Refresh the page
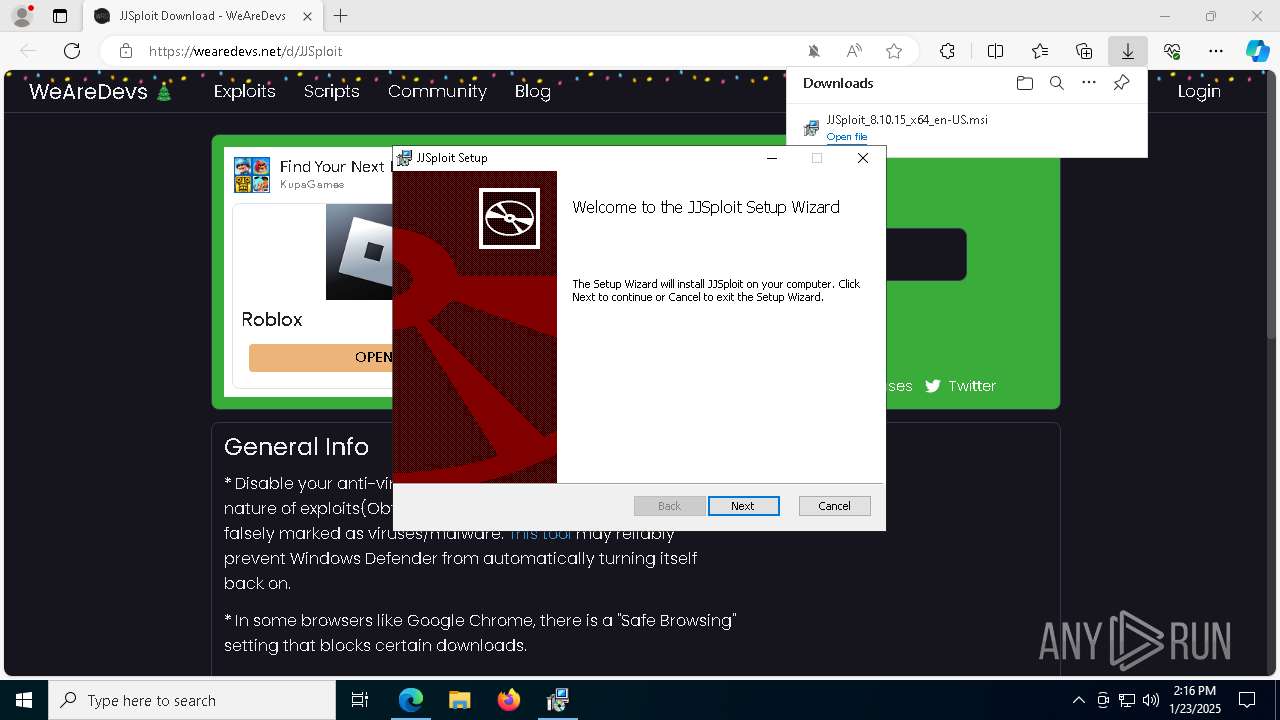Viewport: 1280px width, 720px height. coord(72,51)
